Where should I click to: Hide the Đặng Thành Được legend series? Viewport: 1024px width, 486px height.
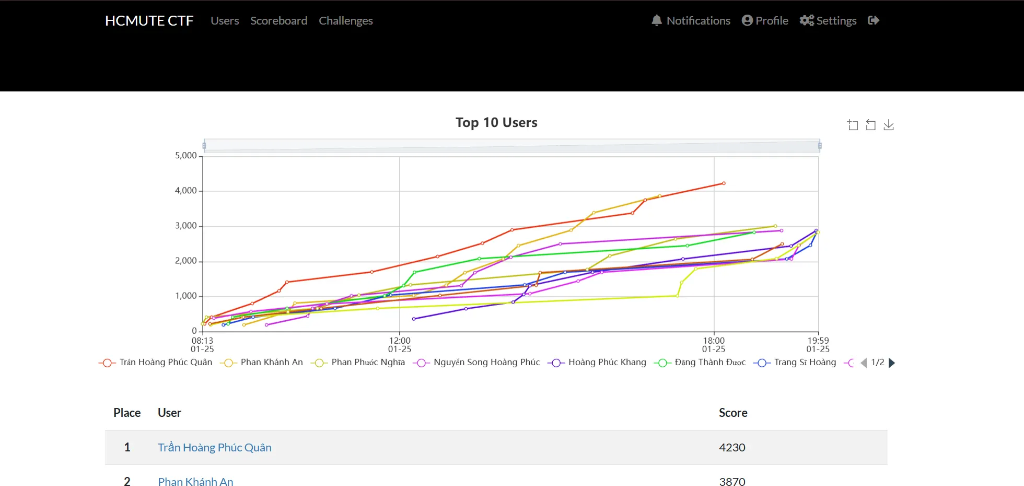click(x=701, y=363)
